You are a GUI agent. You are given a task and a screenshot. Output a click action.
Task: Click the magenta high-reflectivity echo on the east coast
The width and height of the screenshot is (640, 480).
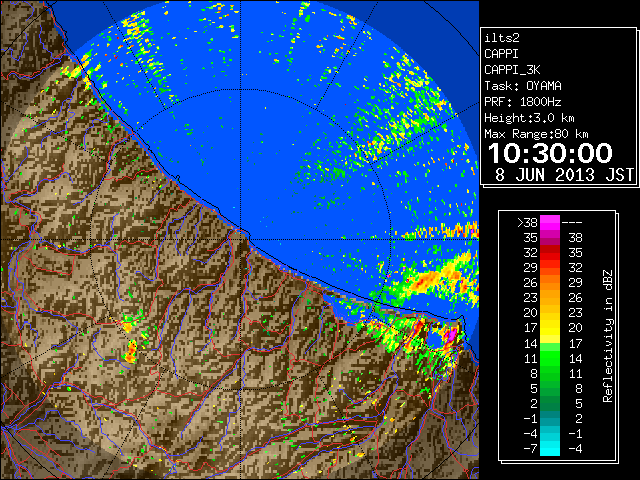(x=451, y=335)
